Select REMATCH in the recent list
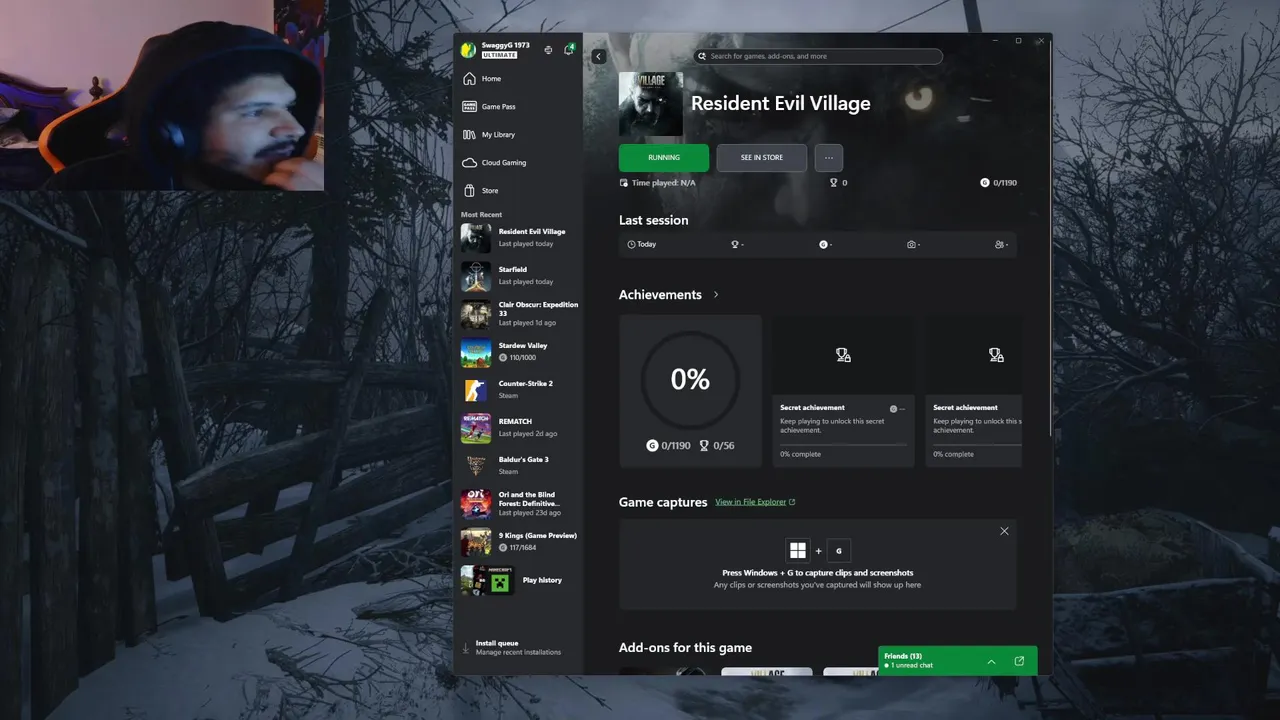The image size is (1280, 720). tap(518, 428)
